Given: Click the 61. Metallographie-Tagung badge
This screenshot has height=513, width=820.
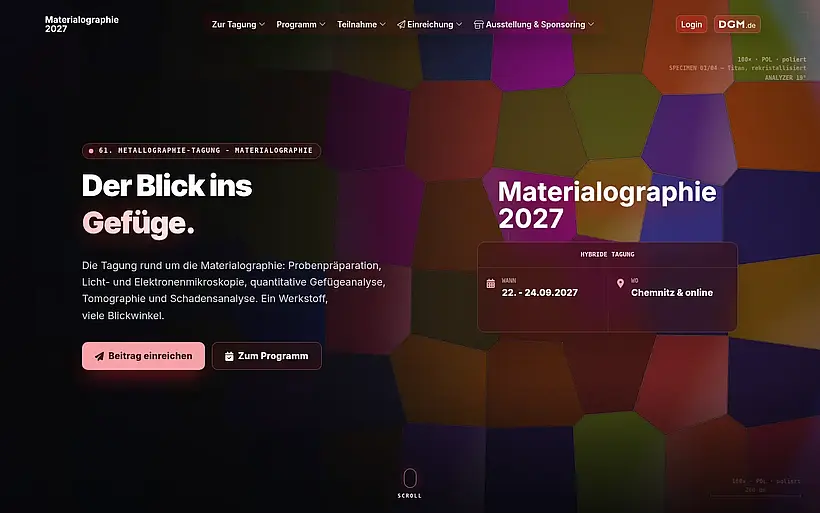Looking at the screenshot, I should pyautogui.click(x=201, y=151).
